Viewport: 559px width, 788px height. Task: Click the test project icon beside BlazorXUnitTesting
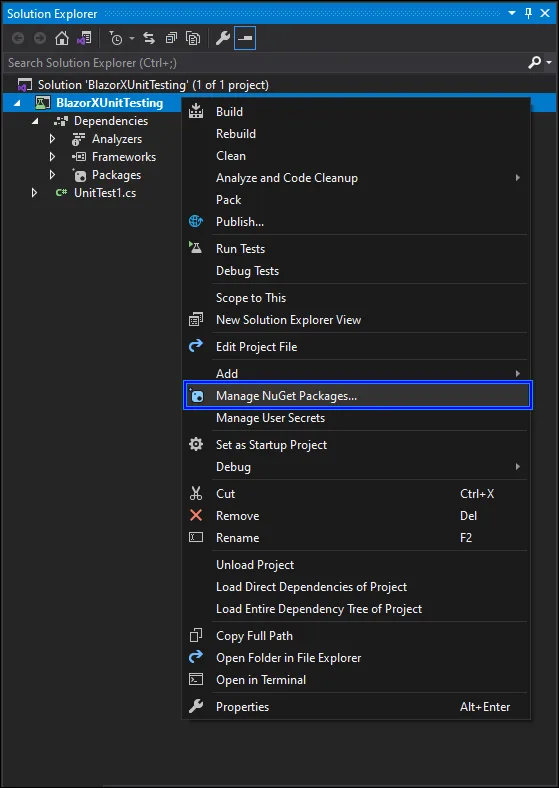click(x=42, y=103)
